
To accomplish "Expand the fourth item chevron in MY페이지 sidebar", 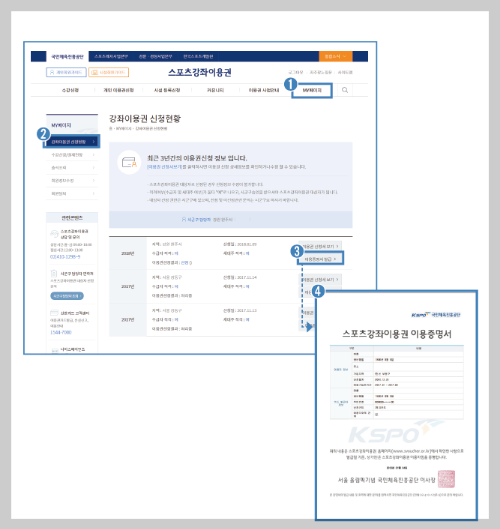I will pyautogui.click(x=93, y=180).
